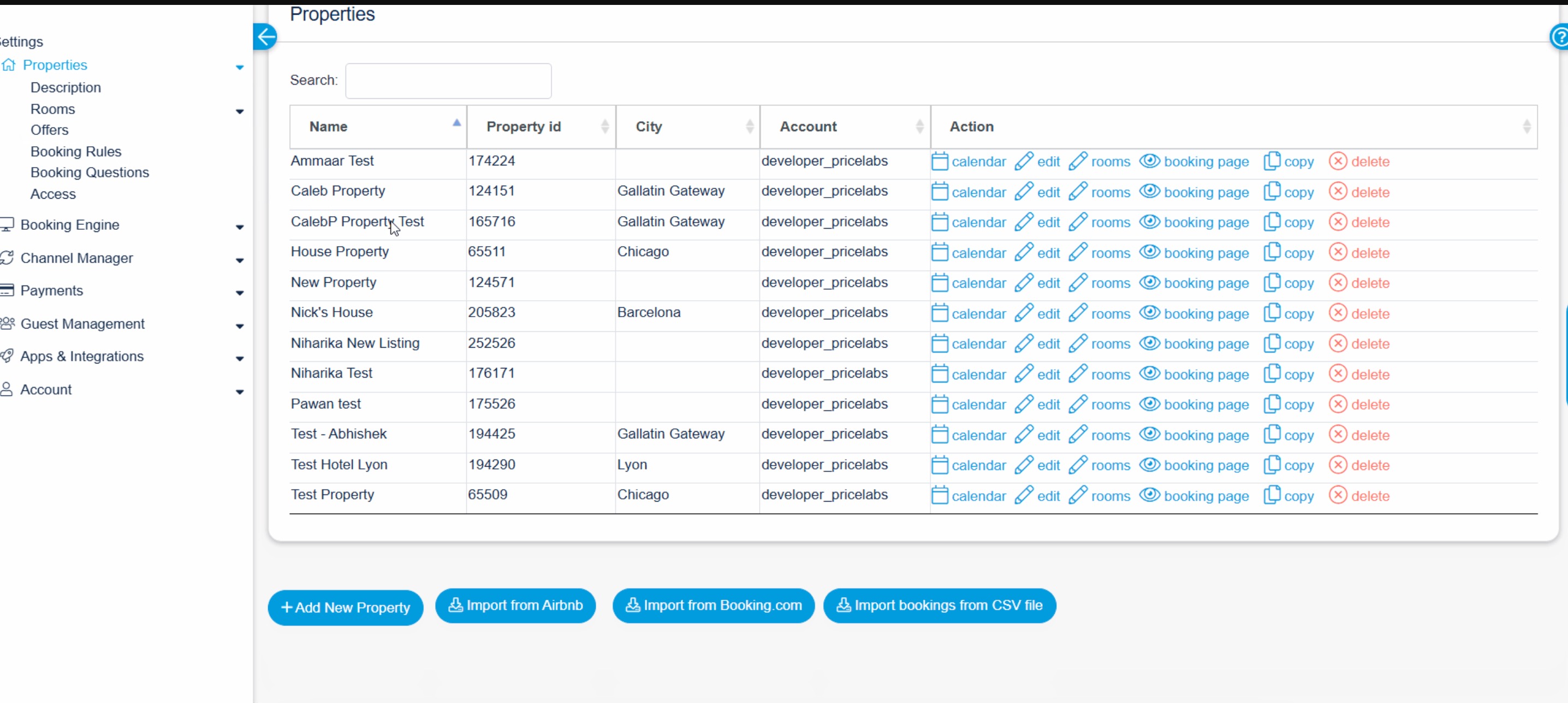Sort table by Name column
The width and height of the screenshot is (1568, 703).
pyautogui.click(x=378, y=127)
